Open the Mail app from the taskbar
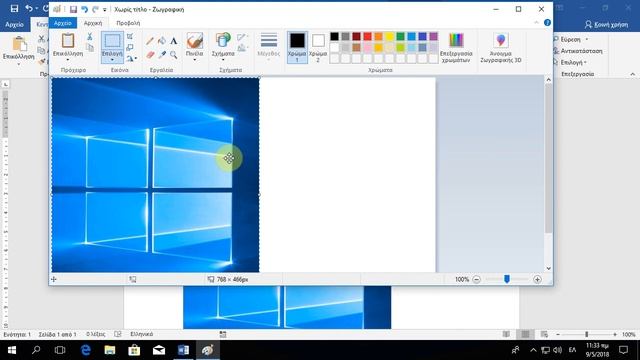Viewport: 640px width, 360px height. click(x=159, y=350)
